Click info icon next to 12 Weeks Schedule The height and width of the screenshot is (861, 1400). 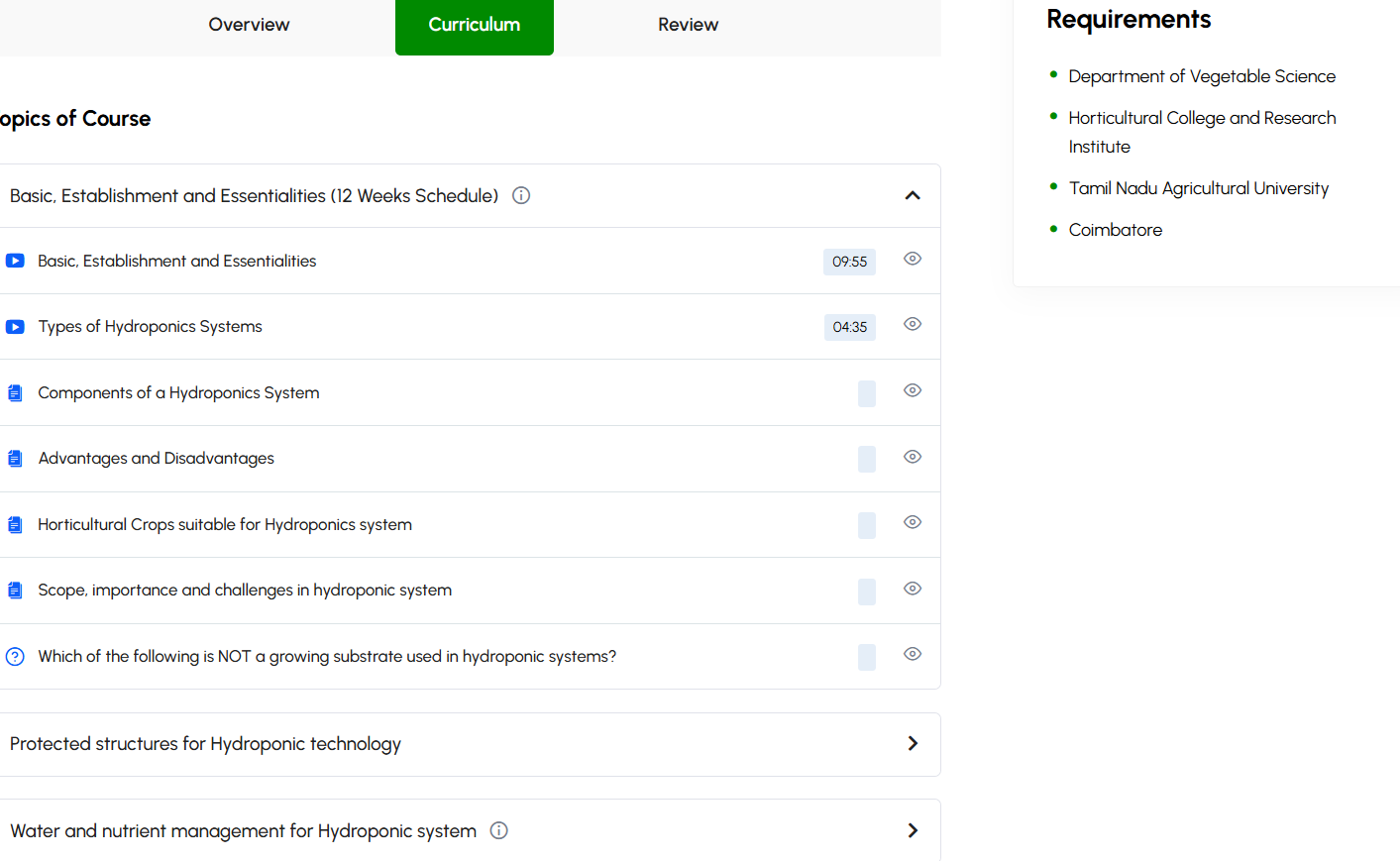pyautogui.click(x=521, y=196)
